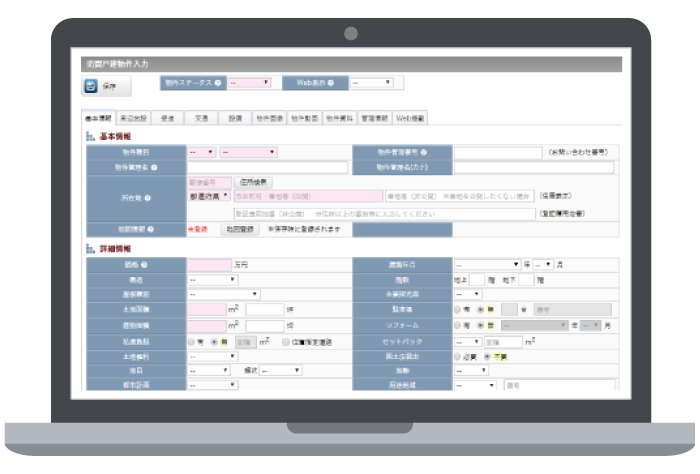This screenshot has width=700, height=474.
Task: Switch to the 設備 tab
Action: pyautogui.click(x=235, y=118)
